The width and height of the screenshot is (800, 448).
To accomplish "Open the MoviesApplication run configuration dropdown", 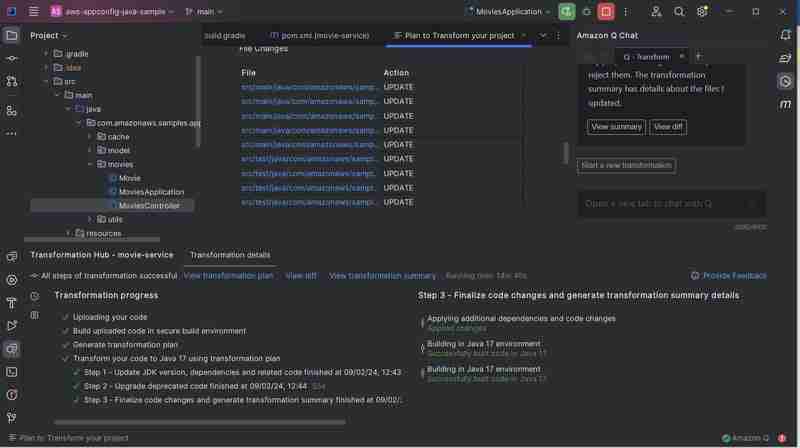I will point(508,11).
